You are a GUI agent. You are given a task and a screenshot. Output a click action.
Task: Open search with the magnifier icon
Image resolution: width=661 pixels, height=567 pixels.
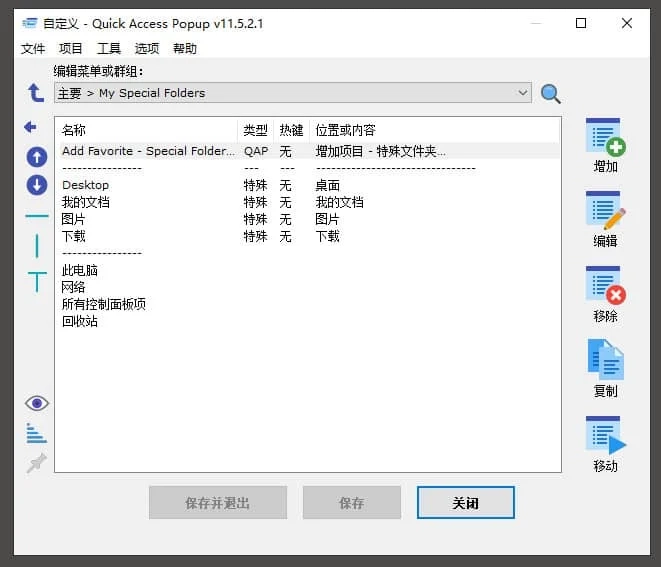tap(551, 94)
